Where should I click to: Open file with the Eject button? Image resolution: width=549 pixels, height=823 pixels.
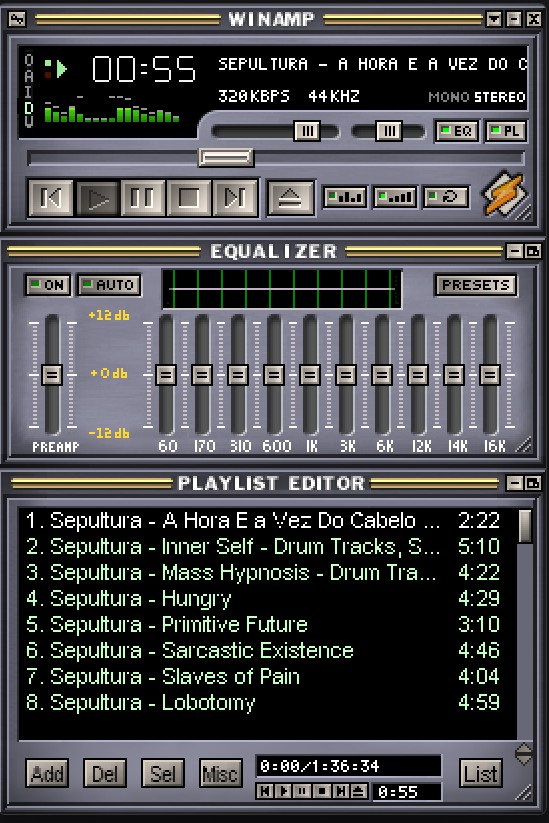[x=291, y=198]
